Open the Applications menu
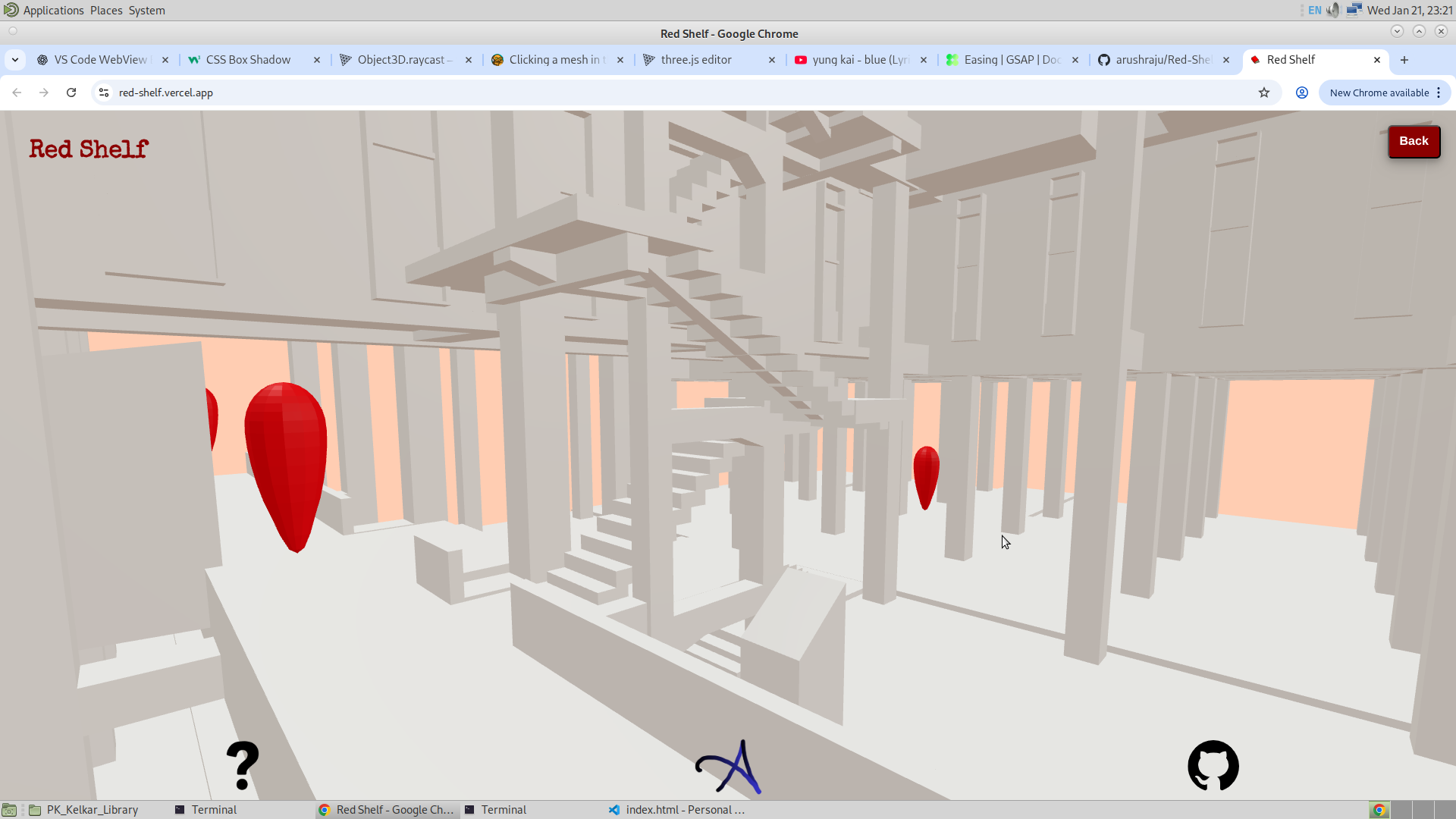 (53, 11)
